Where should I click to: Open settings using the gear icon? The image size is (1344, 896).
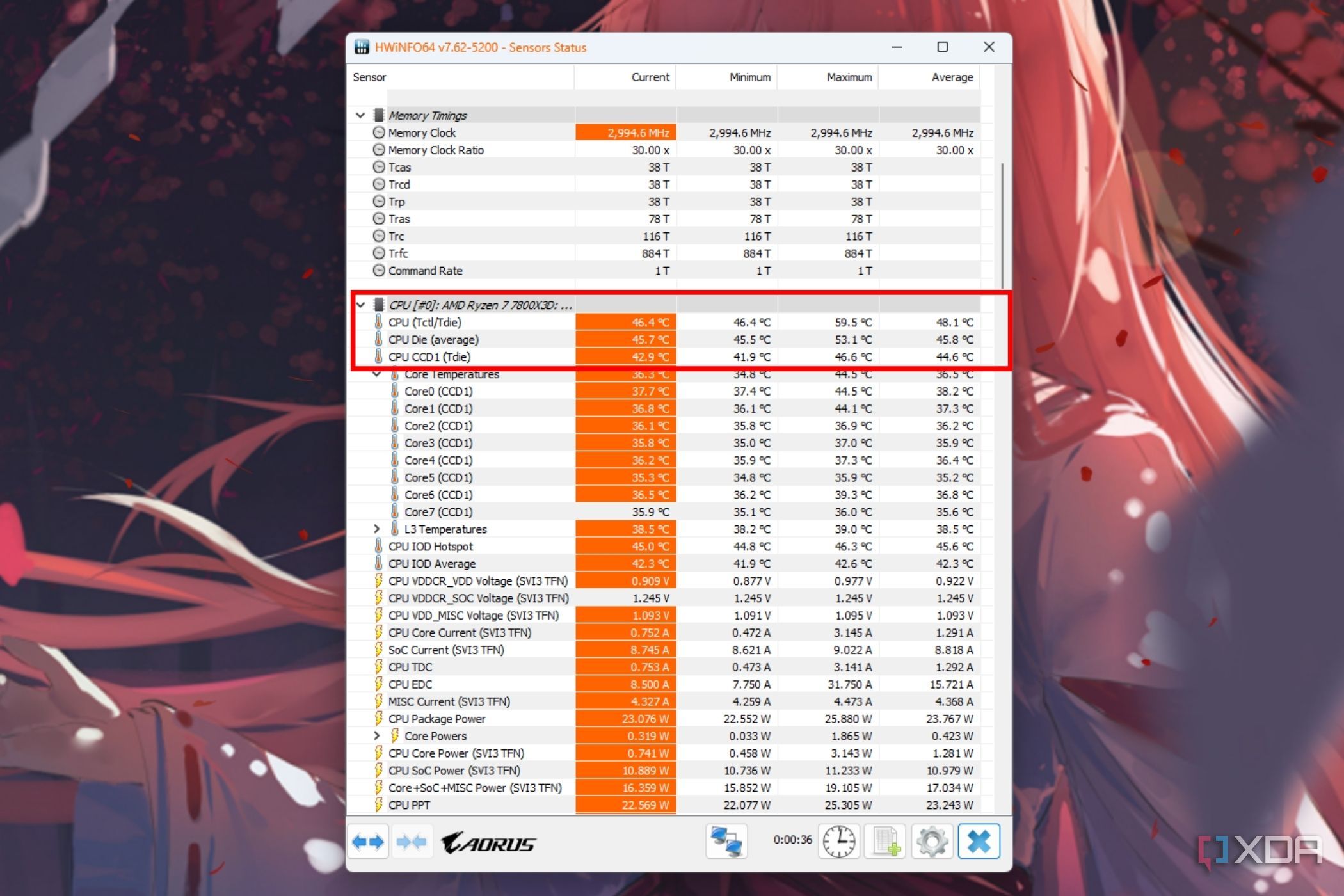pyautogui.click(x=932, y=842)
